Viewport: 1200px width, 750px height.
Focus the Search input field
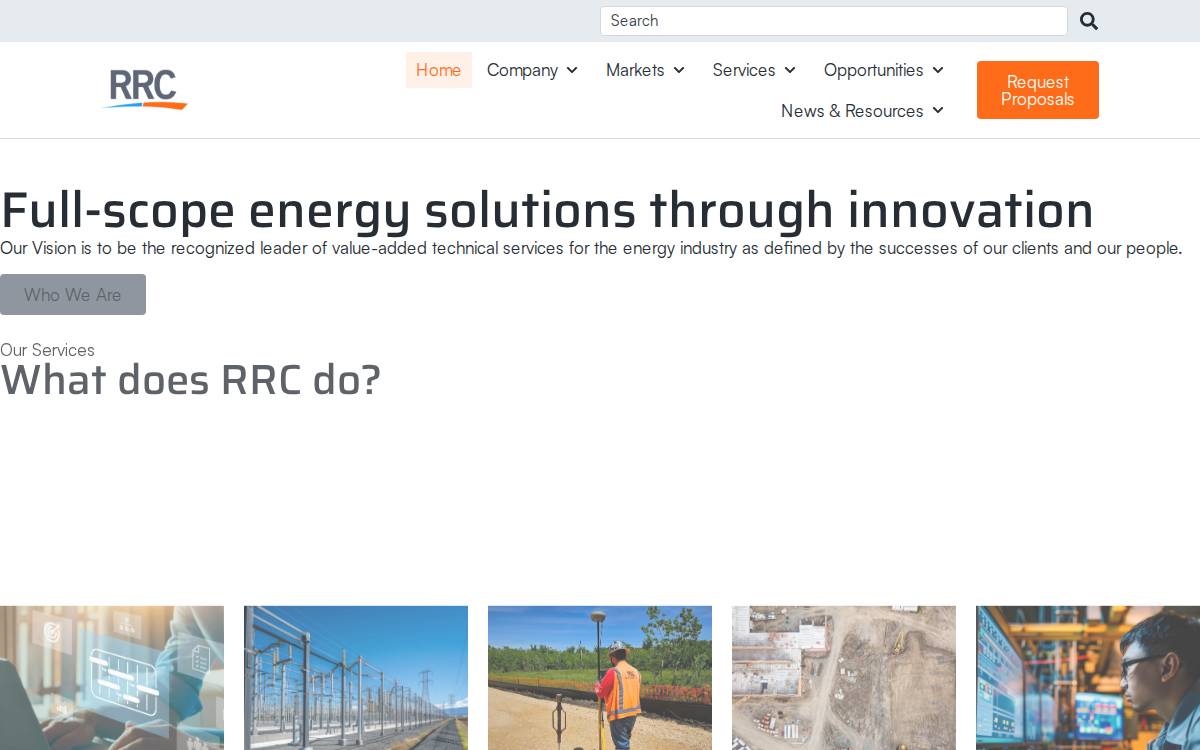pyautogui.click(x=834, y=21)
